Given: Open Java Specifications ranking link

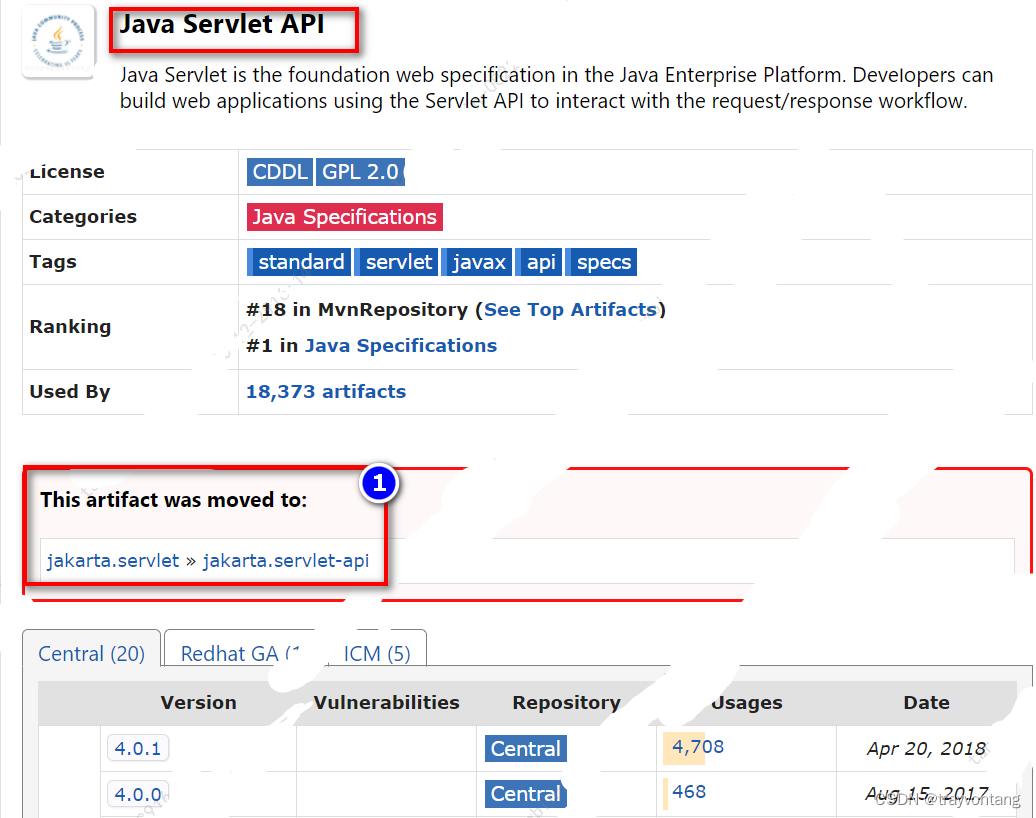Looking at the screenshot, I should click(x=400, y=346).
